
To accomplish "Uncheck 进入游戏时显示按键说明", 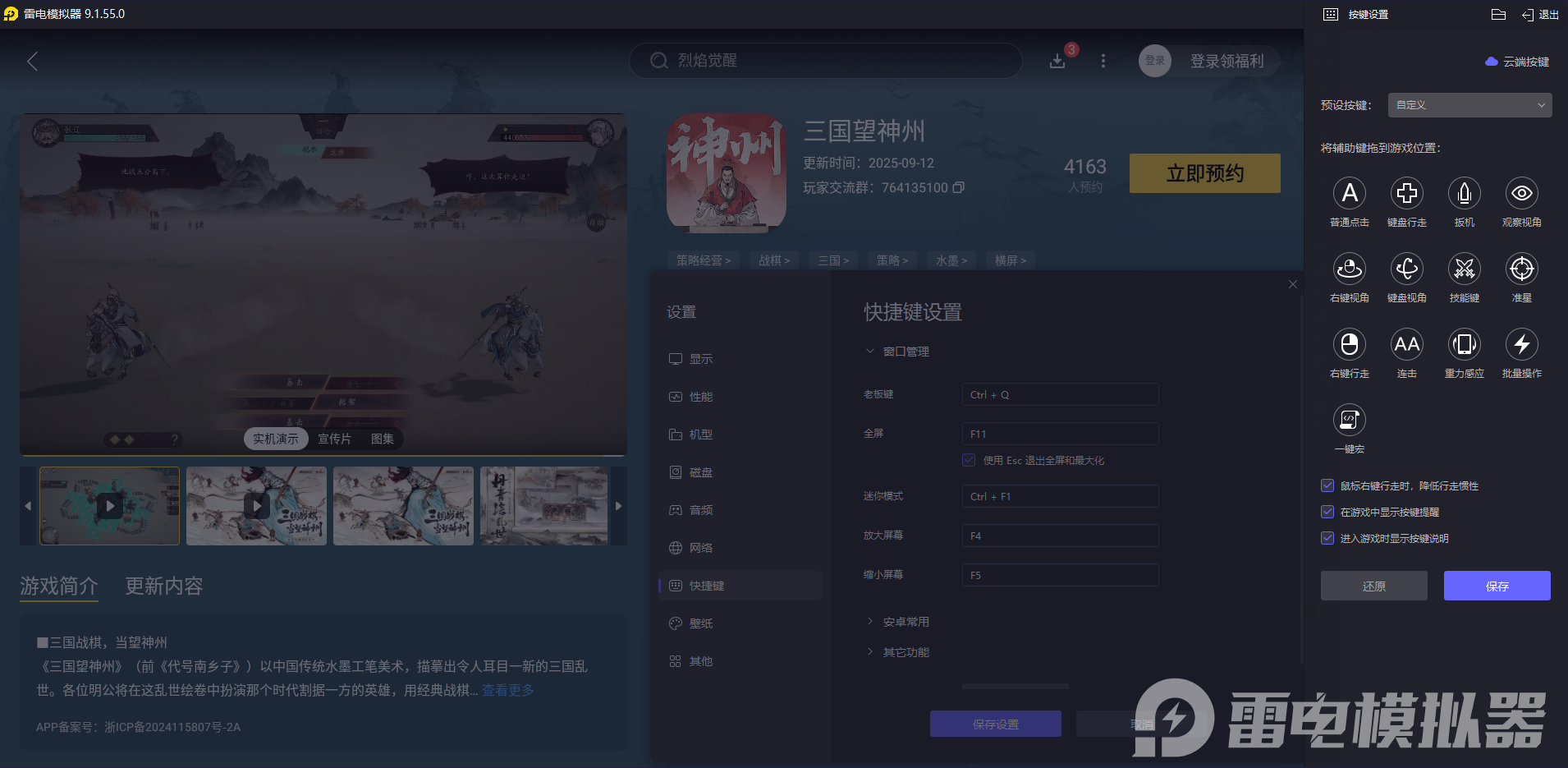I will [1327, 538].
